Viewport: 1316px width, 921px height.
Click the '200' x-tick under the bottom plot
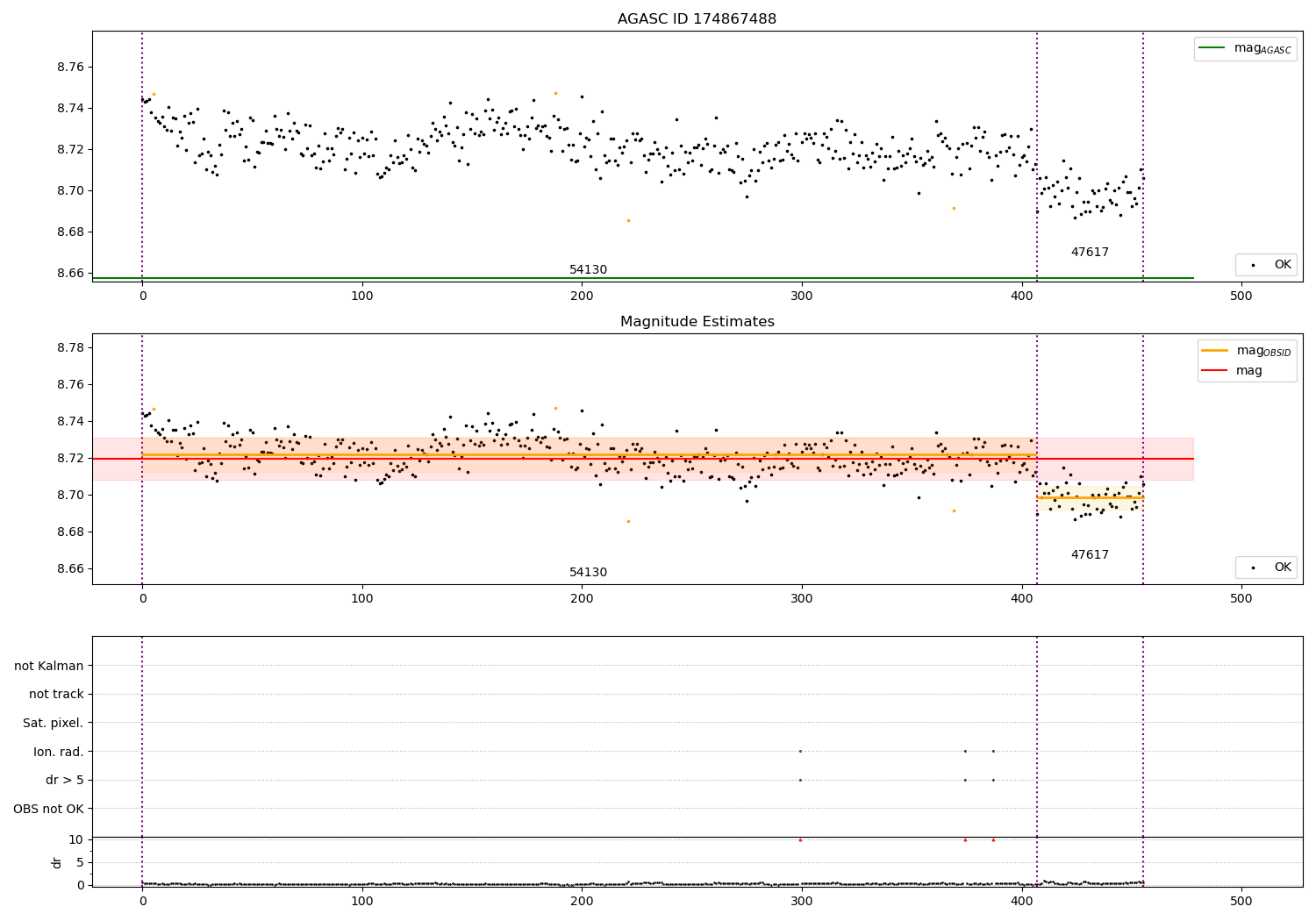[x=582, y=901]
